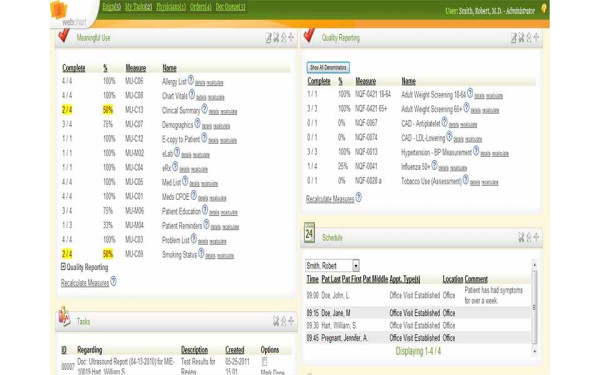Click Recalculate Measures under Meaningful Use
The image size is (600, 375).
point(85,283)
